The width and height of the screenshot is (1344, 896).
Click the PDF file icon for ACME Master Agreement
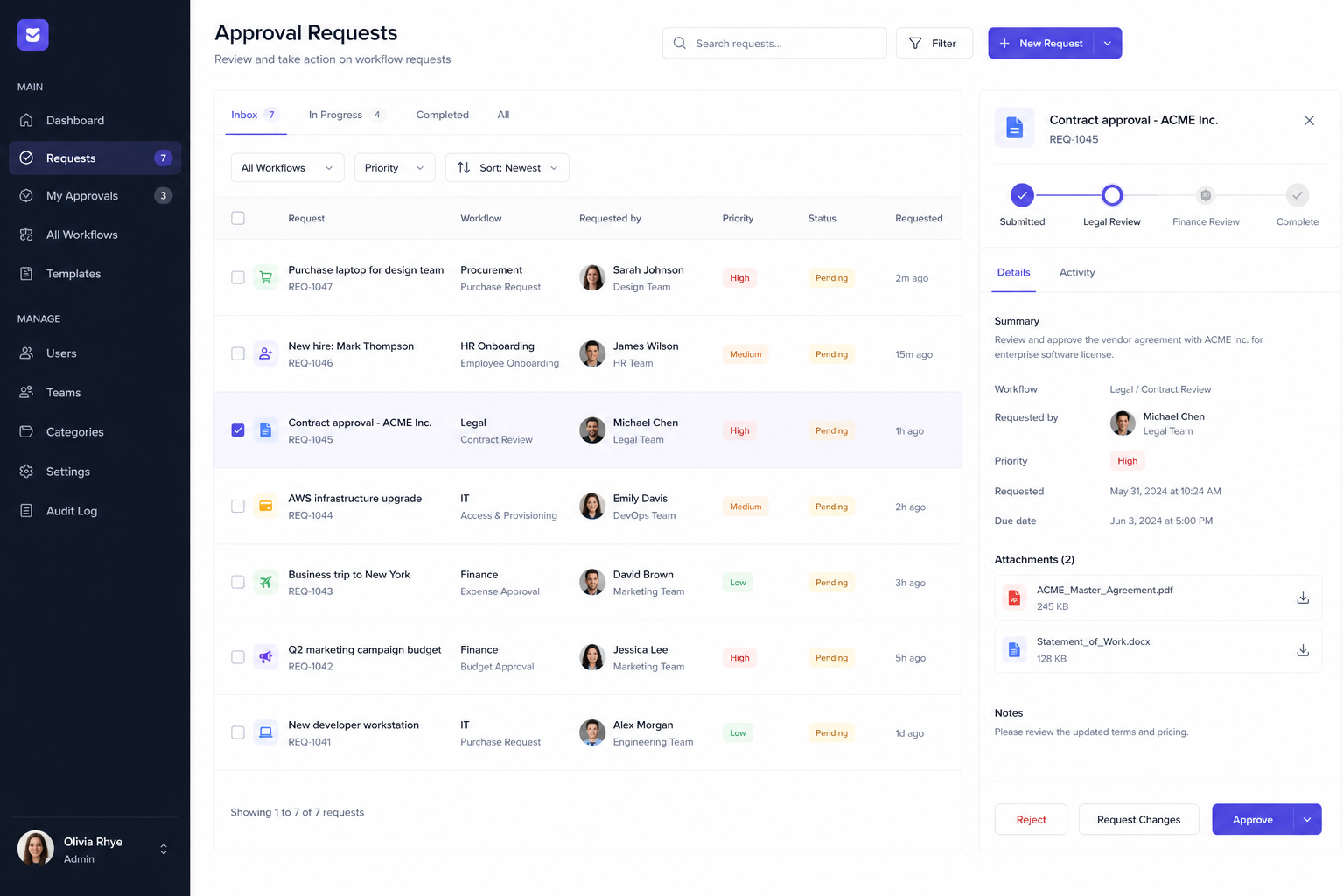1014,598
